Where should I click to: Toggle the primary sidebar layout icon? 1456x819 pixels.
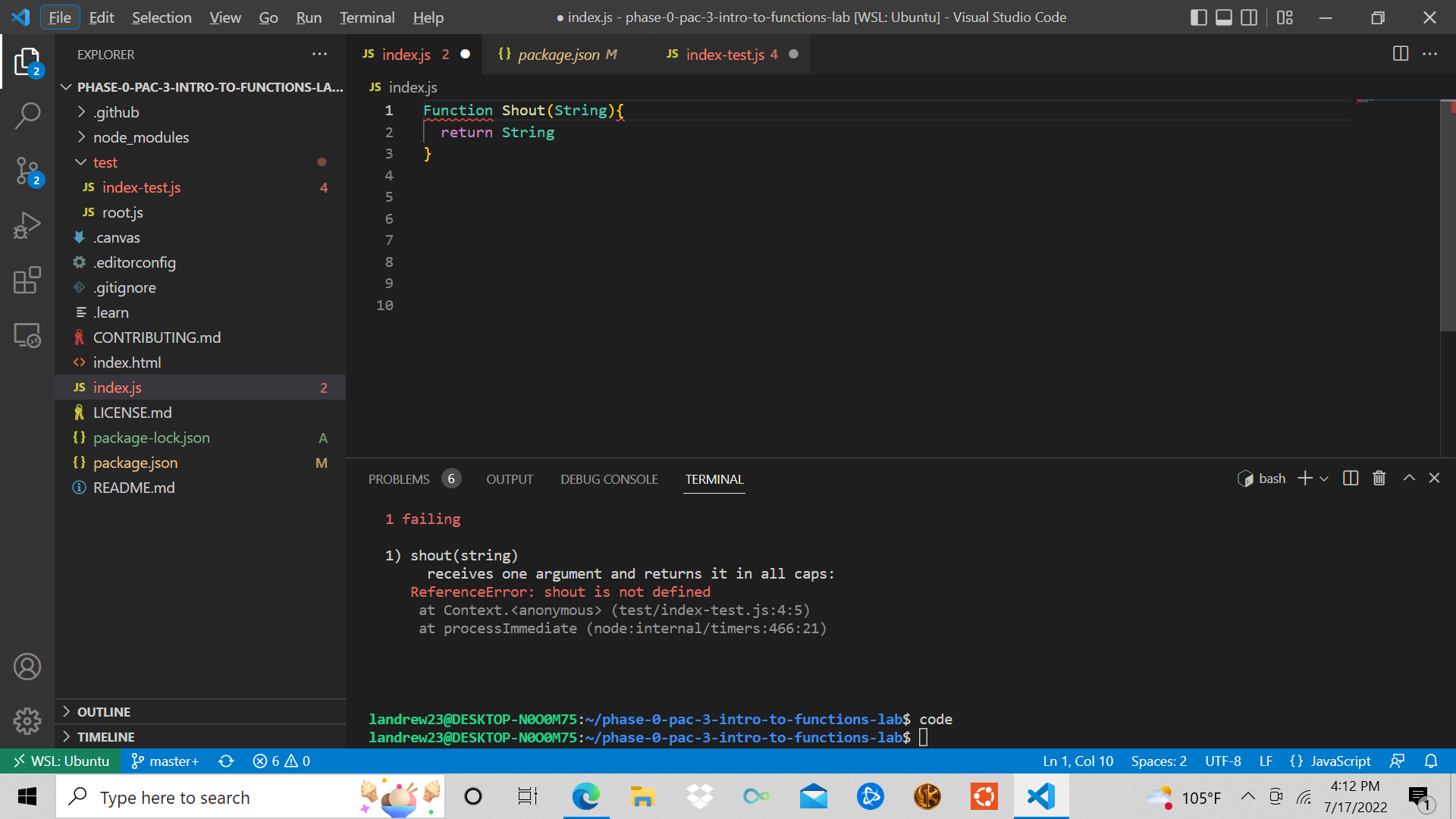(1198, 17)
